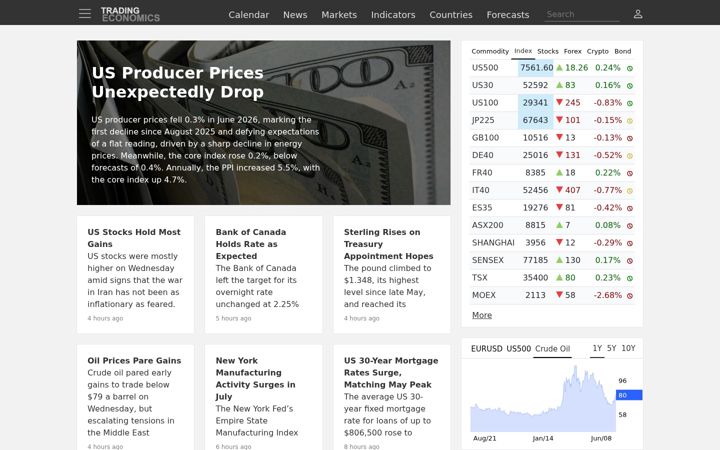Show the EURUSD chart
This screenshot has width=720, height=450.
coord(487,349)
